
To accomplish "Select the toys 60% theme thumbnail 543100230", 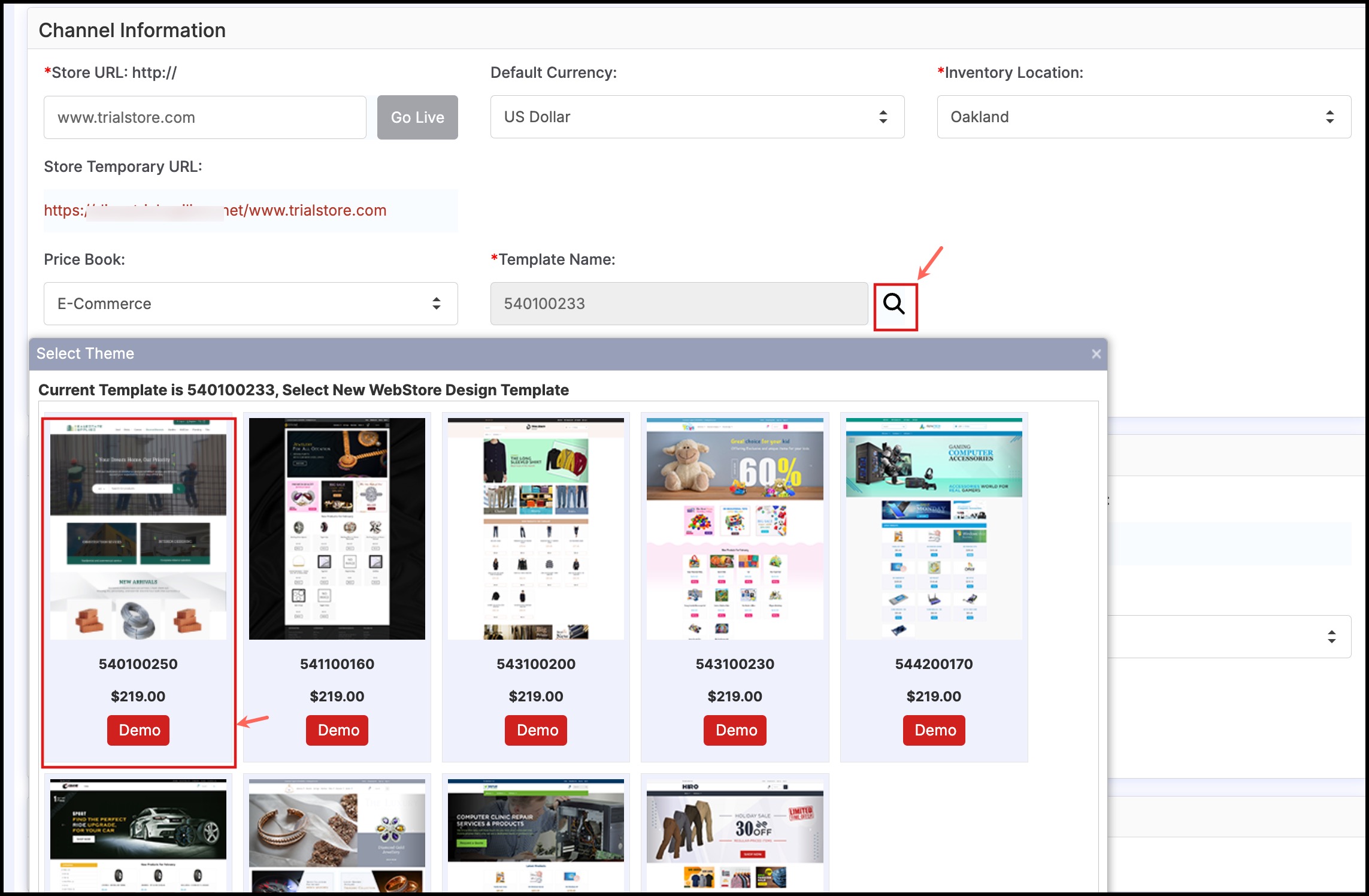I will tap(735, 529).
